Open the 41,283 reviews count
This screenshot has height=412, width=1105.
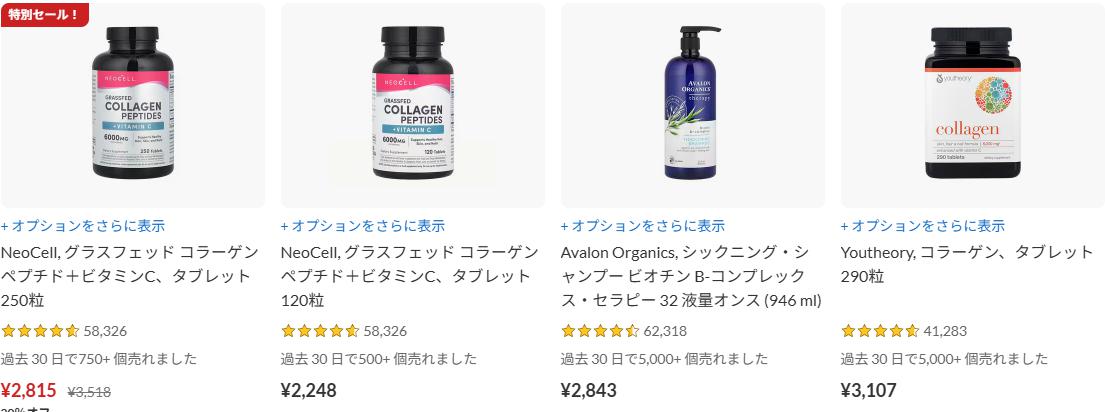945,331
